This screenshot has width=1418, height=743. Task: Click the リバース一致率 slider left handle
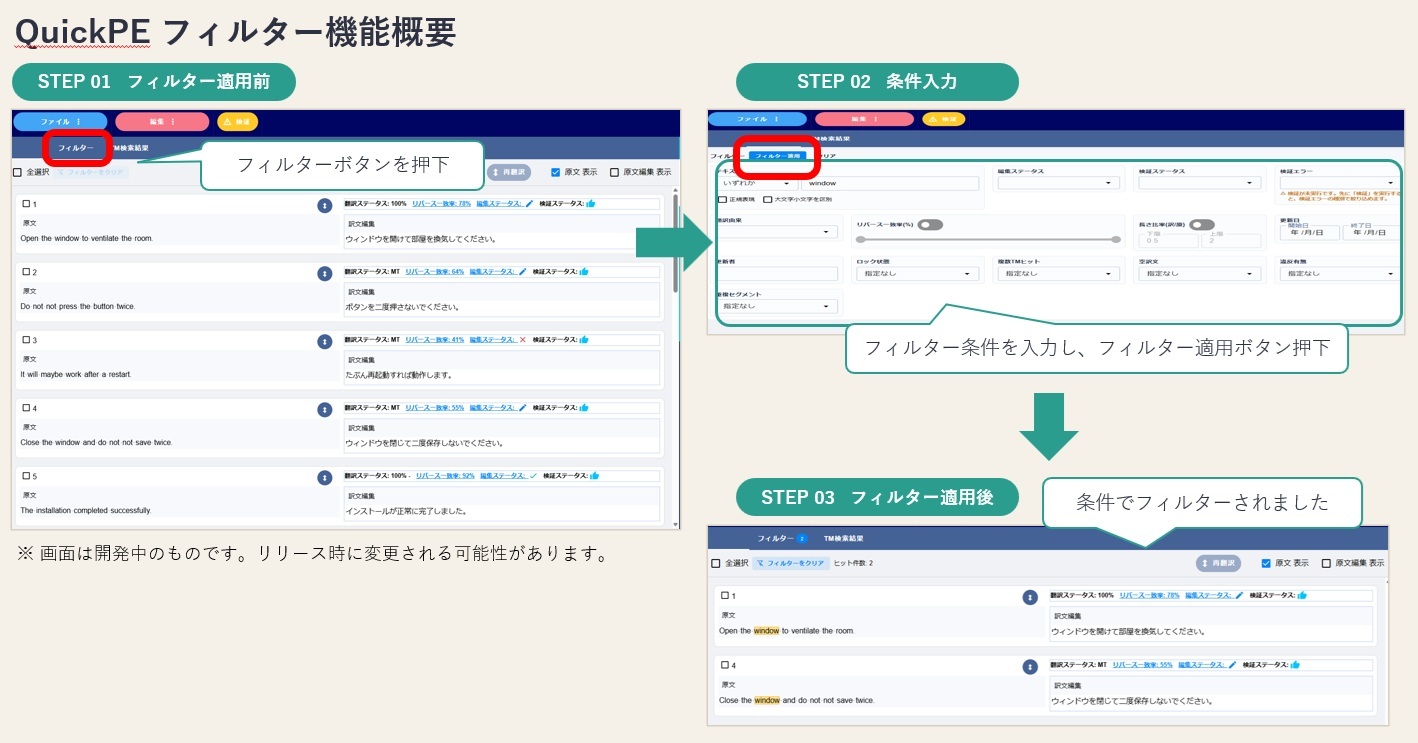click(860, 239)
